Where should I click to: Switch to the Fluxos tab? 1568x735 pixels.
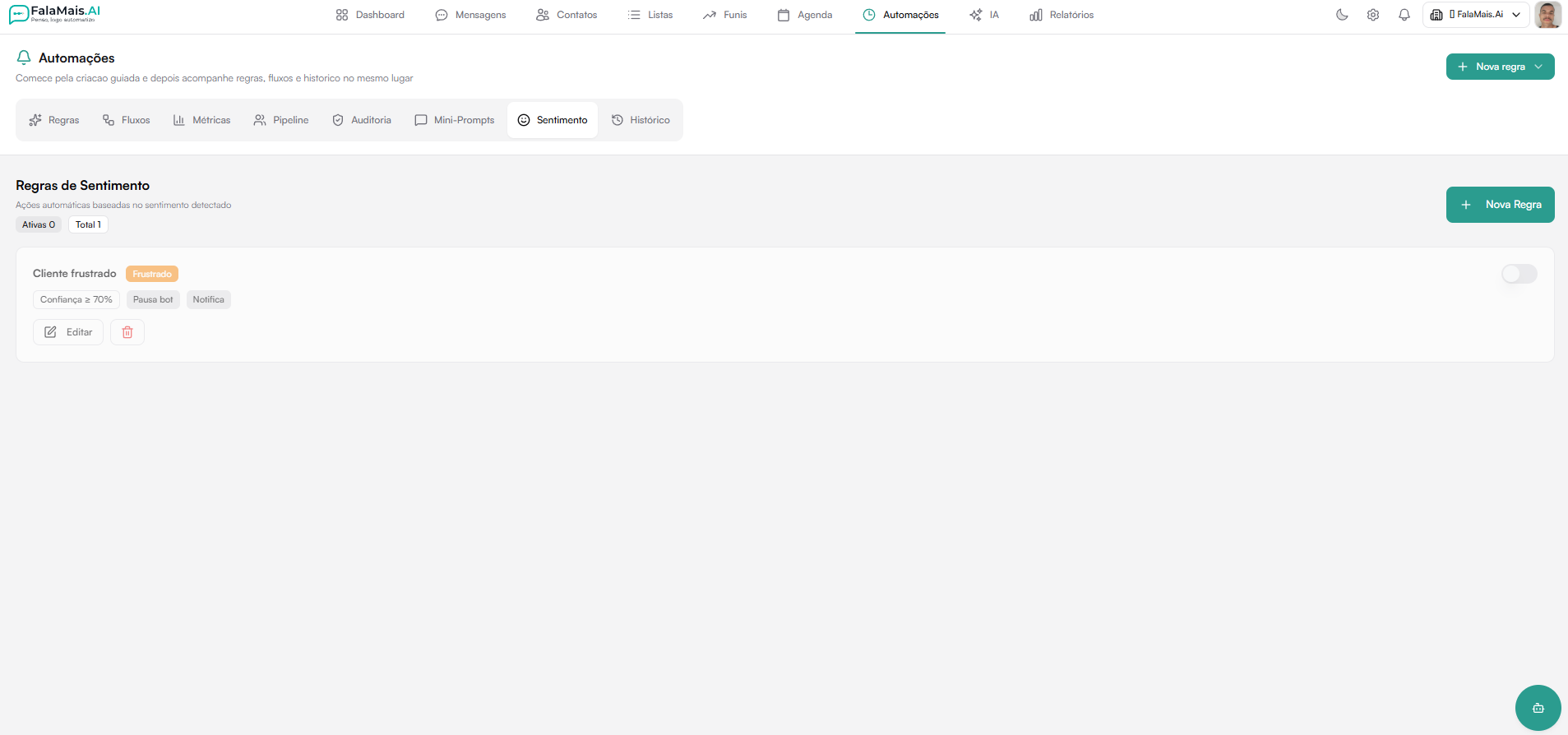coord(127,120)
